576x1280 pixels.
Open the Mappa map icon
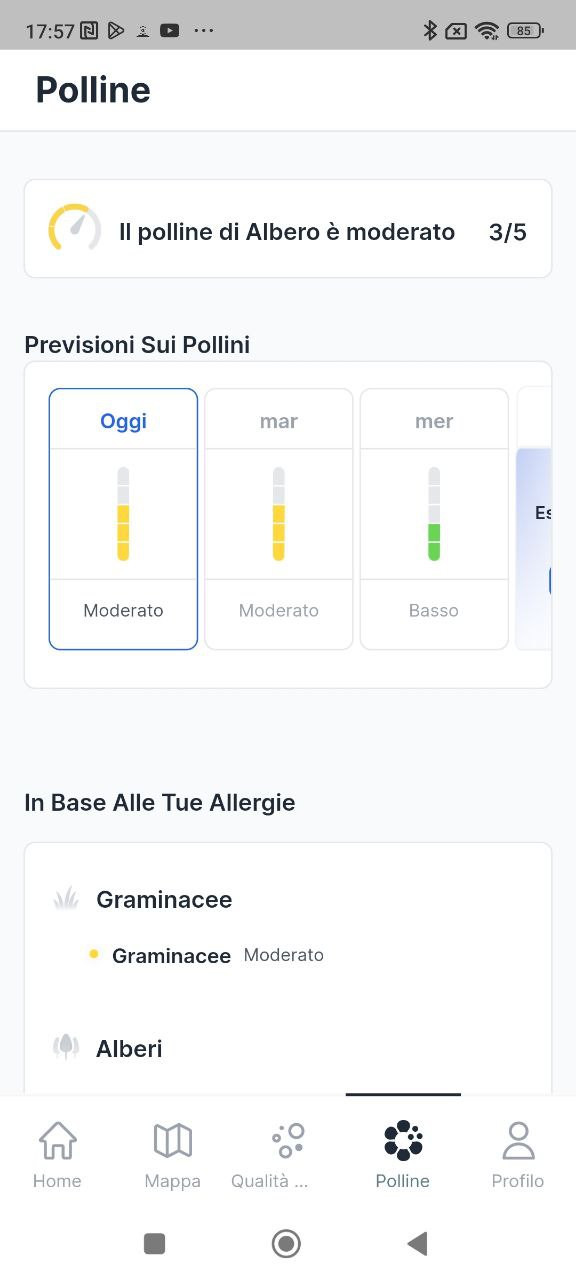172,1140
